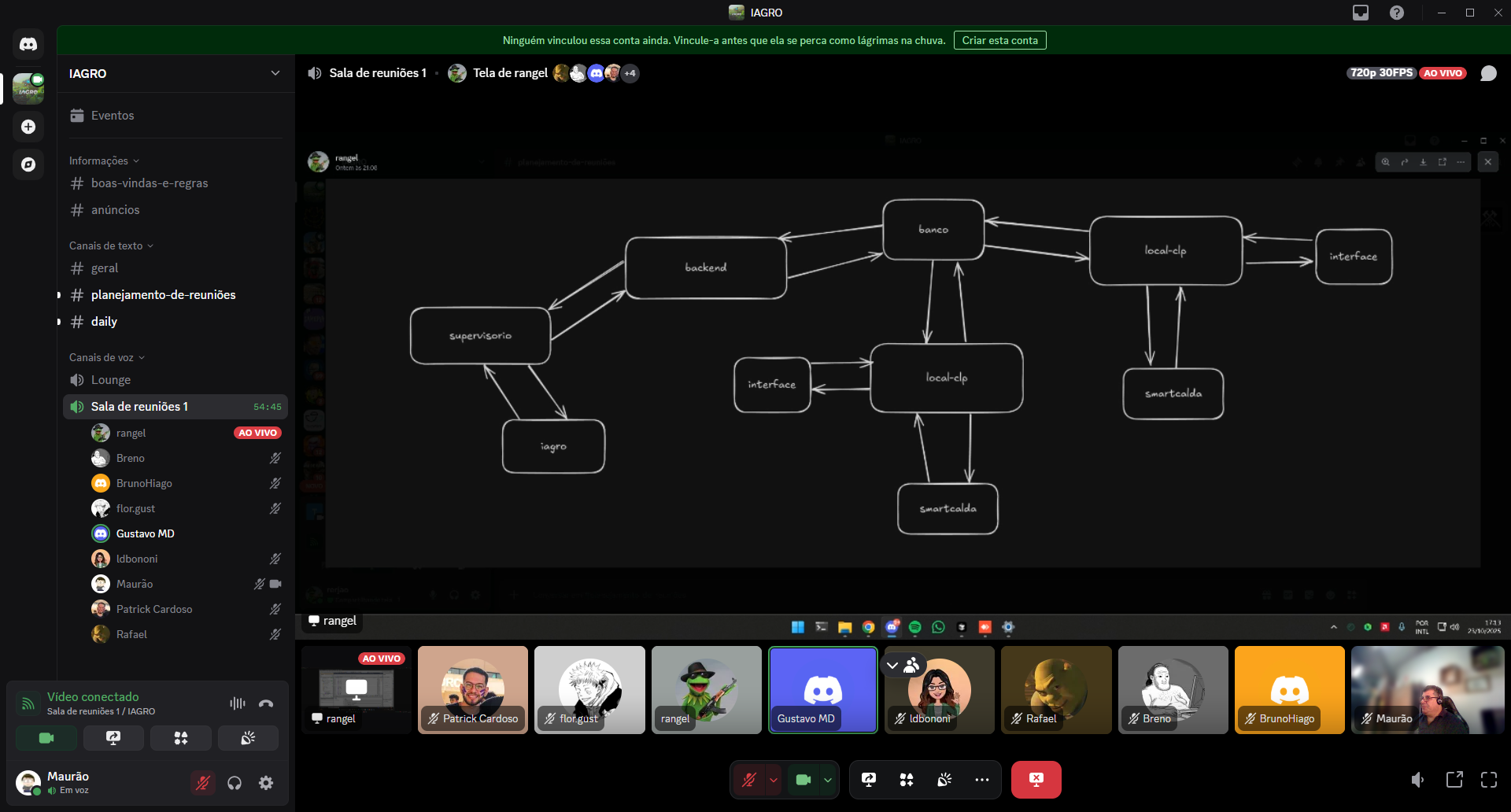The width and height of the screenshot is (1511, 812).
Task: Select rangel's AO VIVO stream thumbnail
Action: pos(357,690)
